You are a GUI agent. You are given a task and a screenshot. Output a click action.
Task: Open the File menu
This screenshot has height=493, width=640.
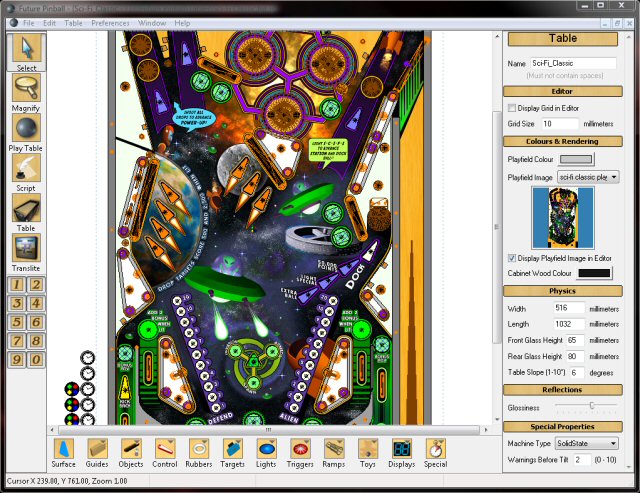[x=29, y=23]
